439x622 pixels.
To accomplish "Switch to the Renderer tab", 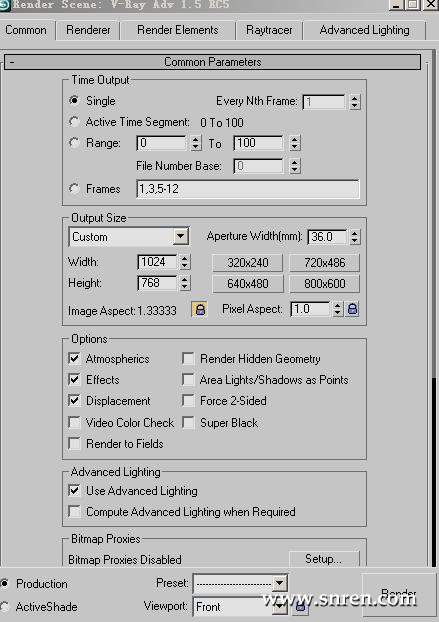I will pyautogui.click(x=88, y=30).
